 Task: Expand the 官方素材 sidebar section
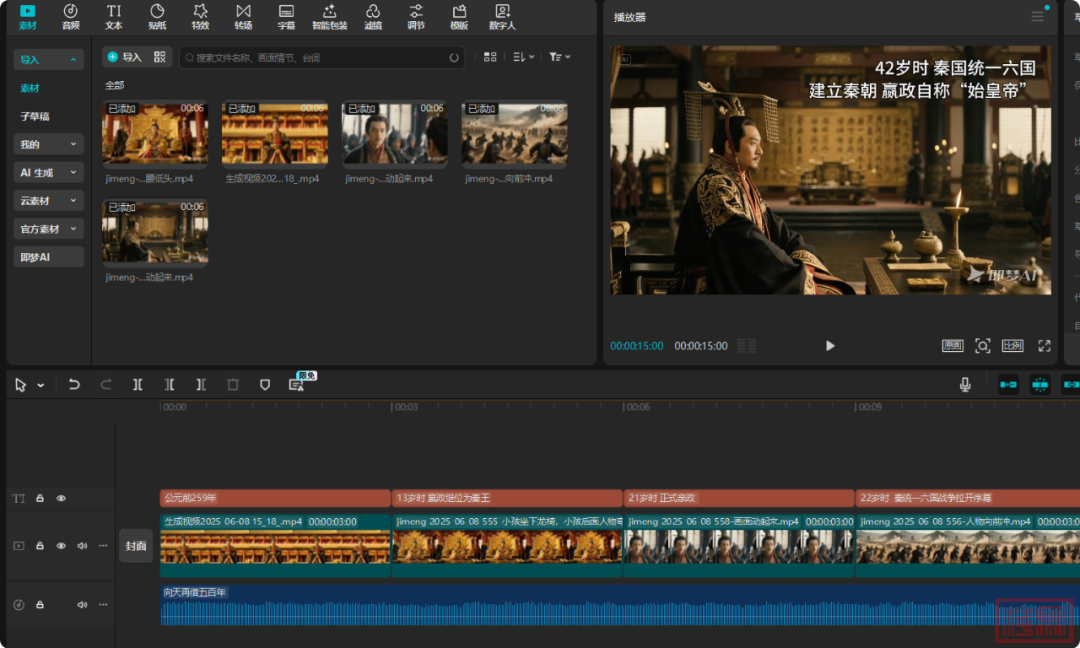coord(48,229)
